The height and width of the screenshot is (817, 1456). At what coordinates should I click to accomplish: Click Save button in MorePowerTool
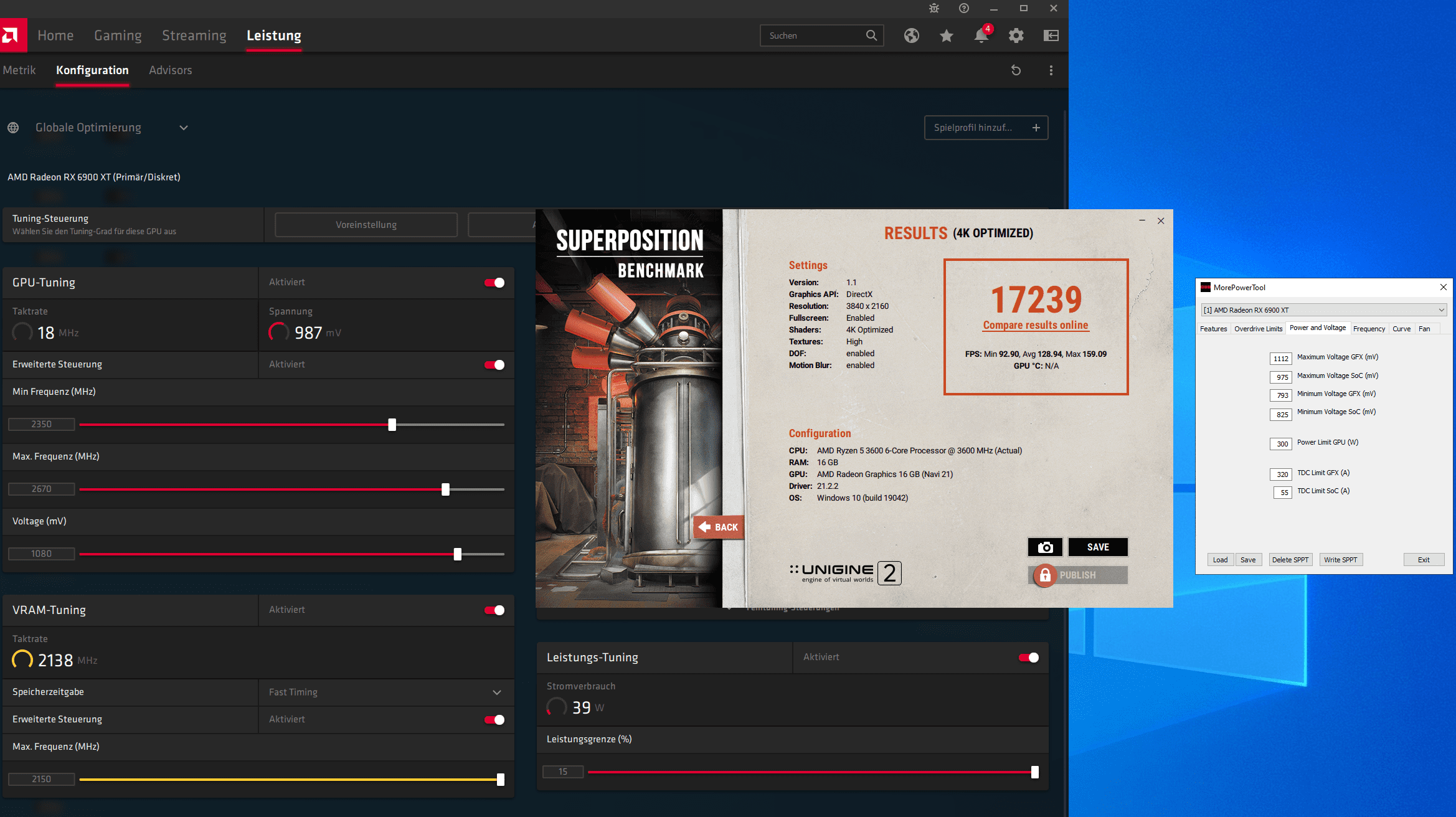pyautogui.click(x=1248, y=560)
